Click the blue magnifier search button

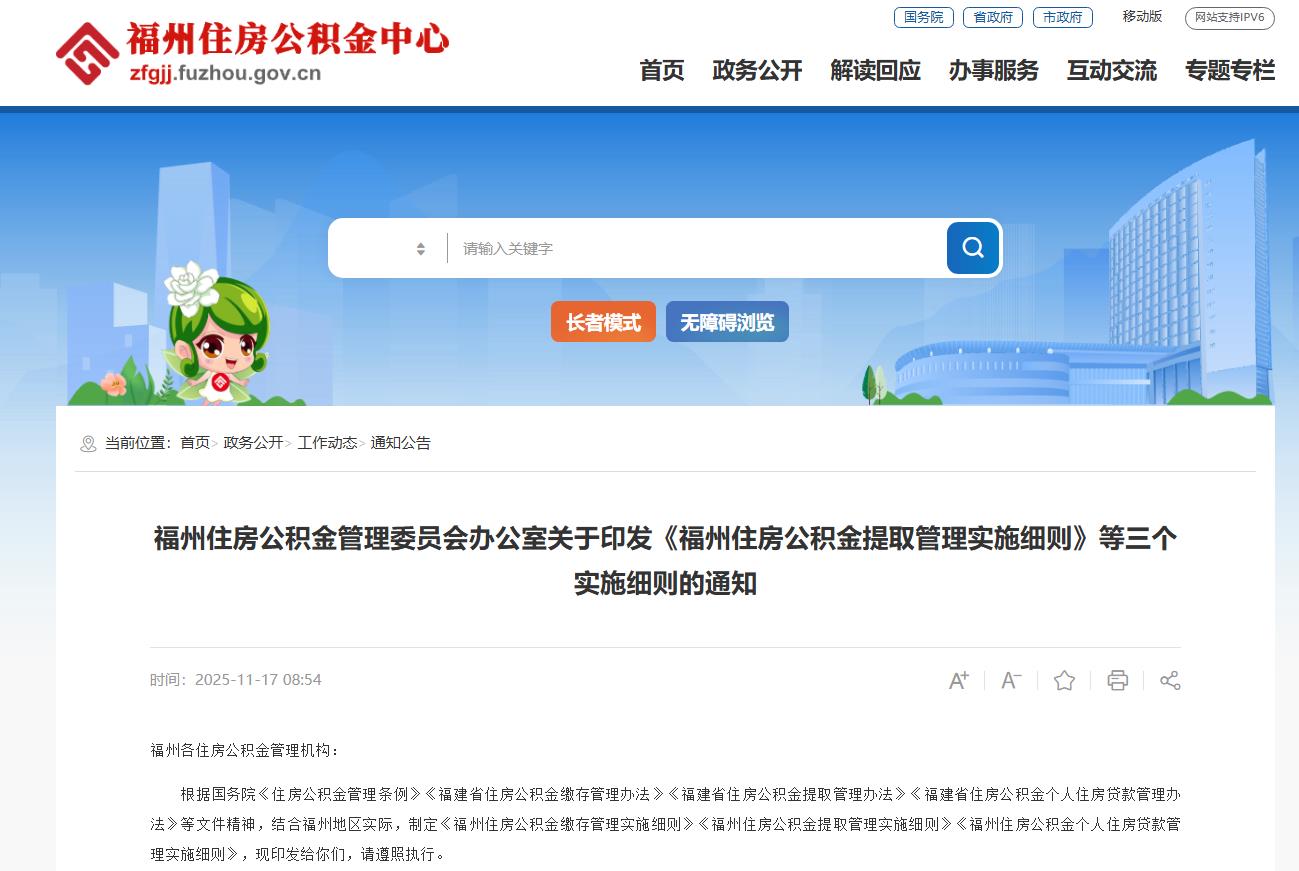click(973, 248)
